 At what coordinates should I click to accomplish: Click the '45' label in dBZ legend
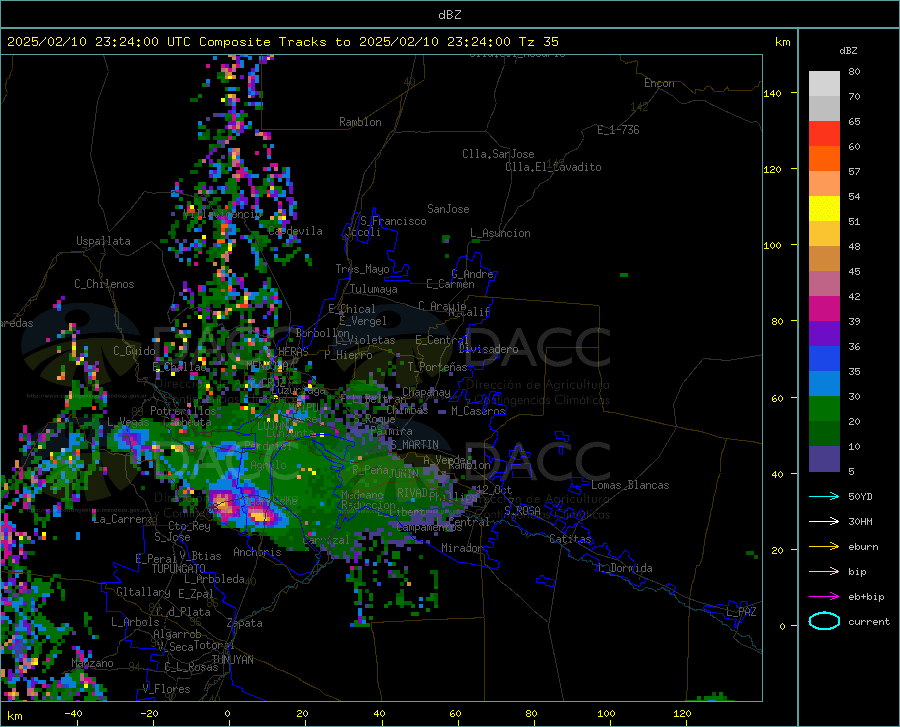pyautogui.click(x=854, y=271)
